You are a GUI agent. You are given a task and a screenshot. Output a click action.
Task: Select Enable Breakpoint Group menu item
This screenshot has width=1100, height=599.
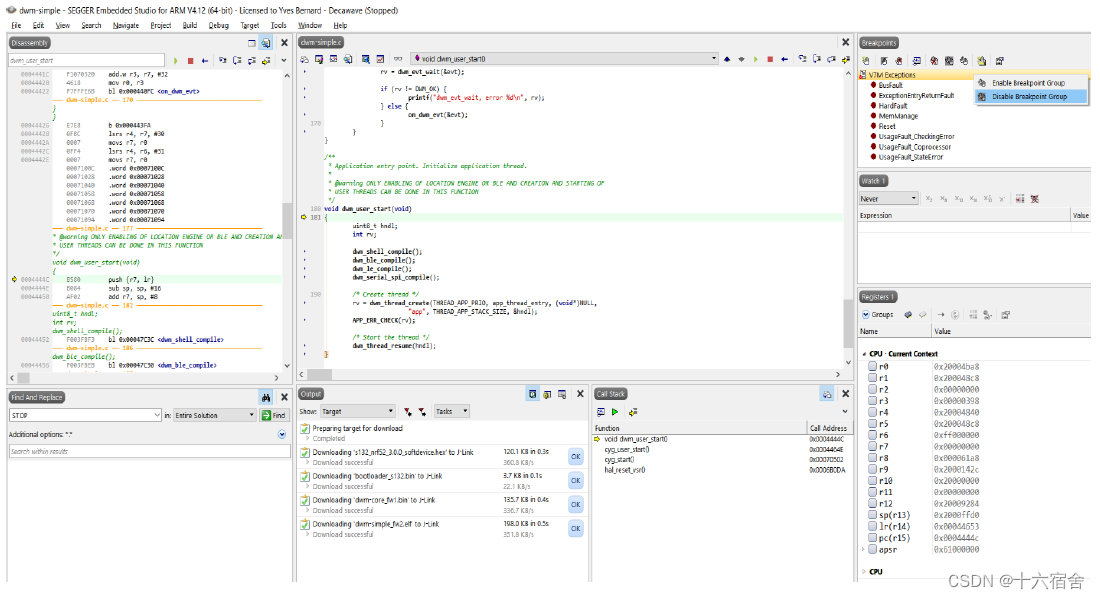pyautogui.click(x=1030, y=83)
